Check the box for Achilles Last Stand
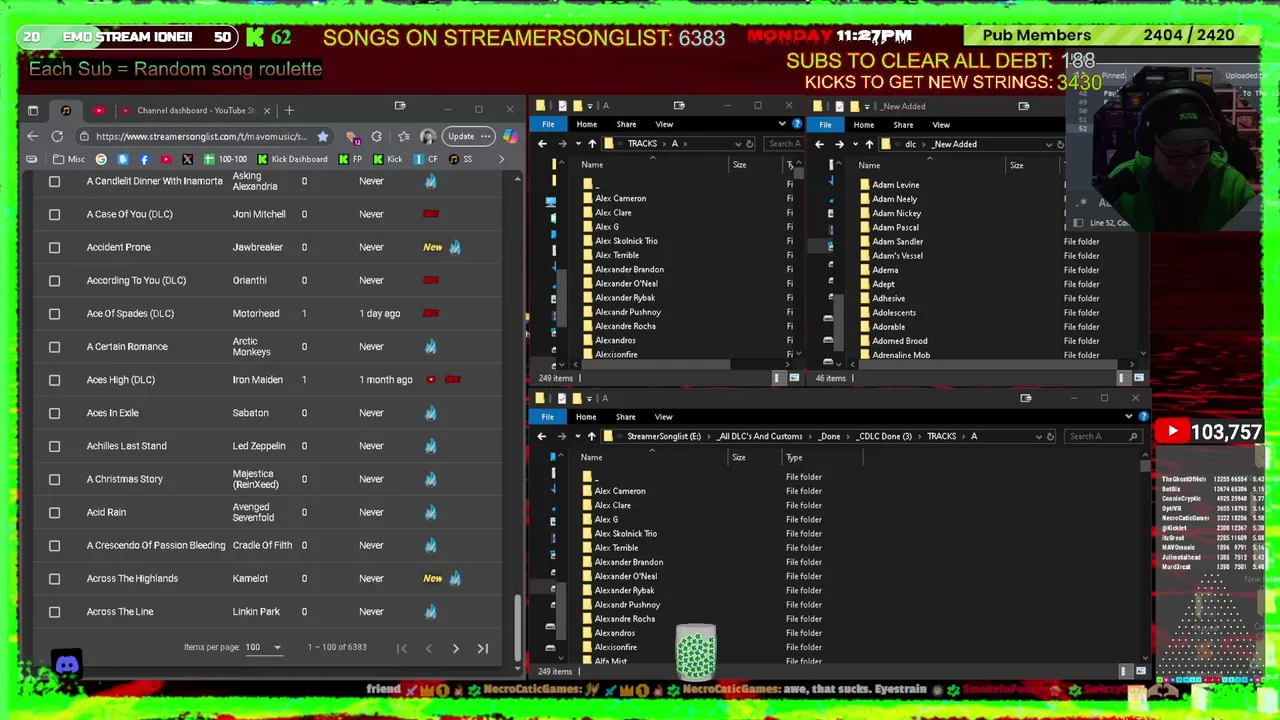This screenshot has height=720, width=1280. pos(55,446)
